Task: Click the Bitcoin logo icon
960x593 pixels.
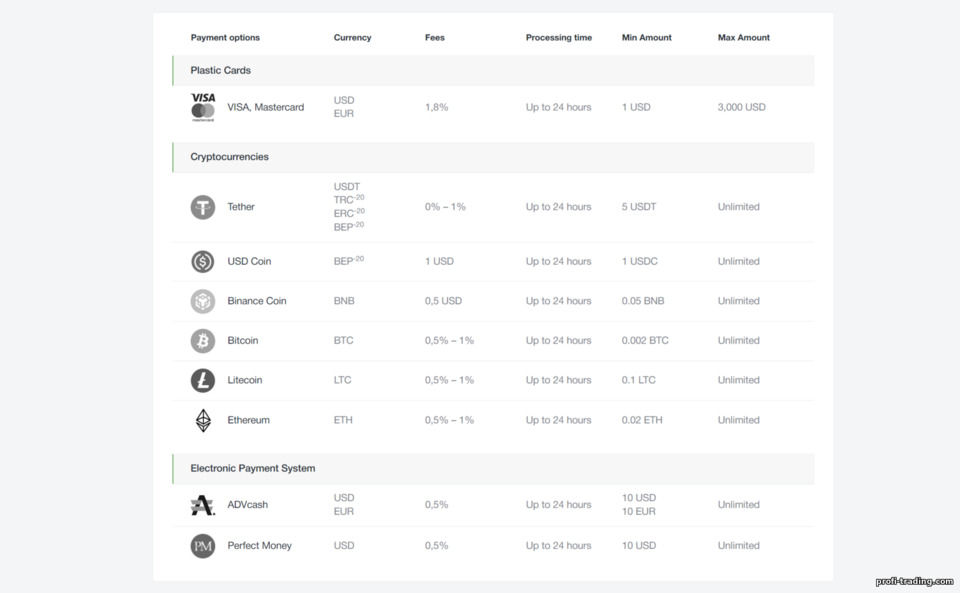Action: tap(203, 341)
